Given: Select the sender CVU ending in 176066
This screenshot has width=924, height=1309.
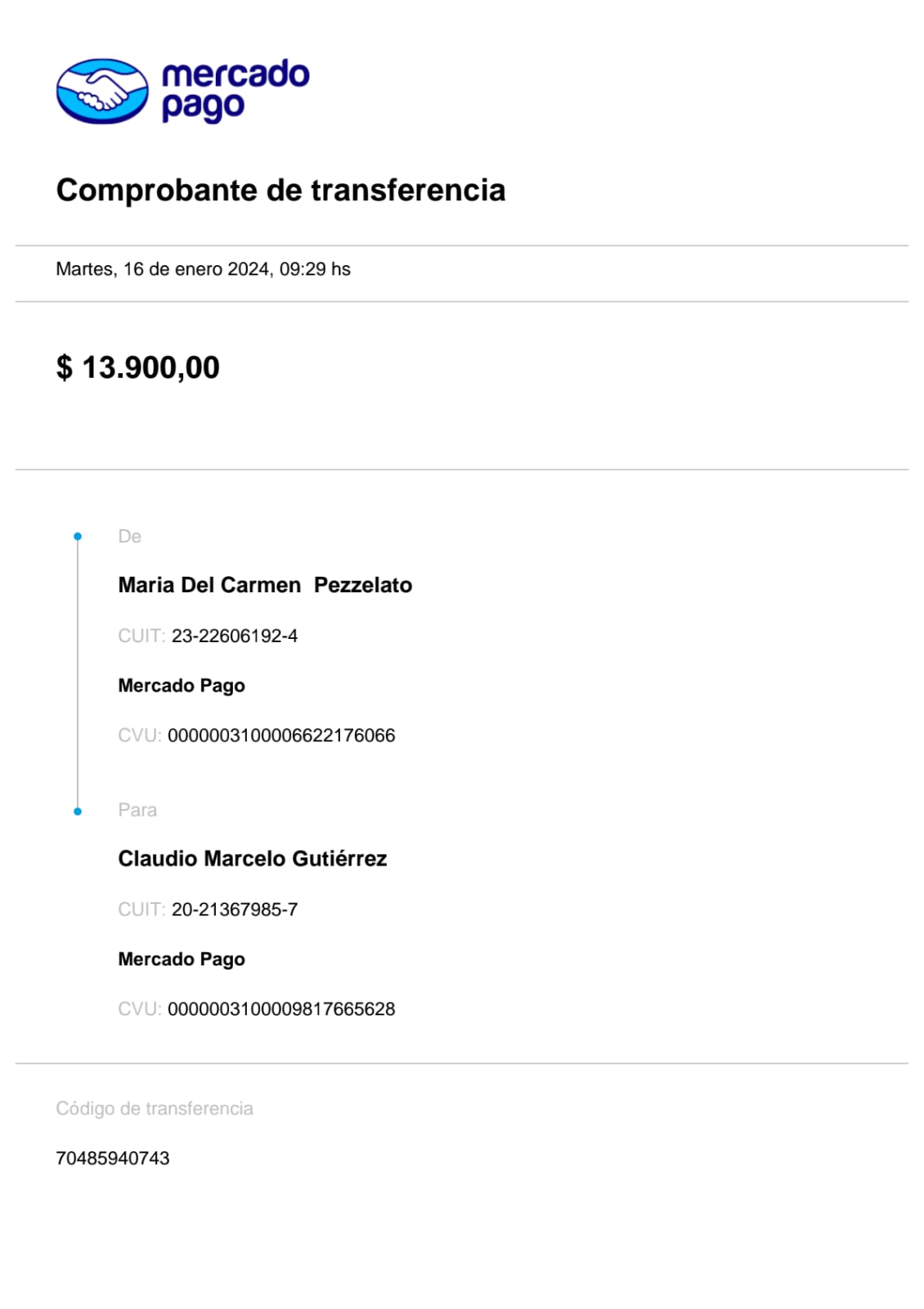Looking at the screenshot, I should pyautogui.click(x=281, y=735).
